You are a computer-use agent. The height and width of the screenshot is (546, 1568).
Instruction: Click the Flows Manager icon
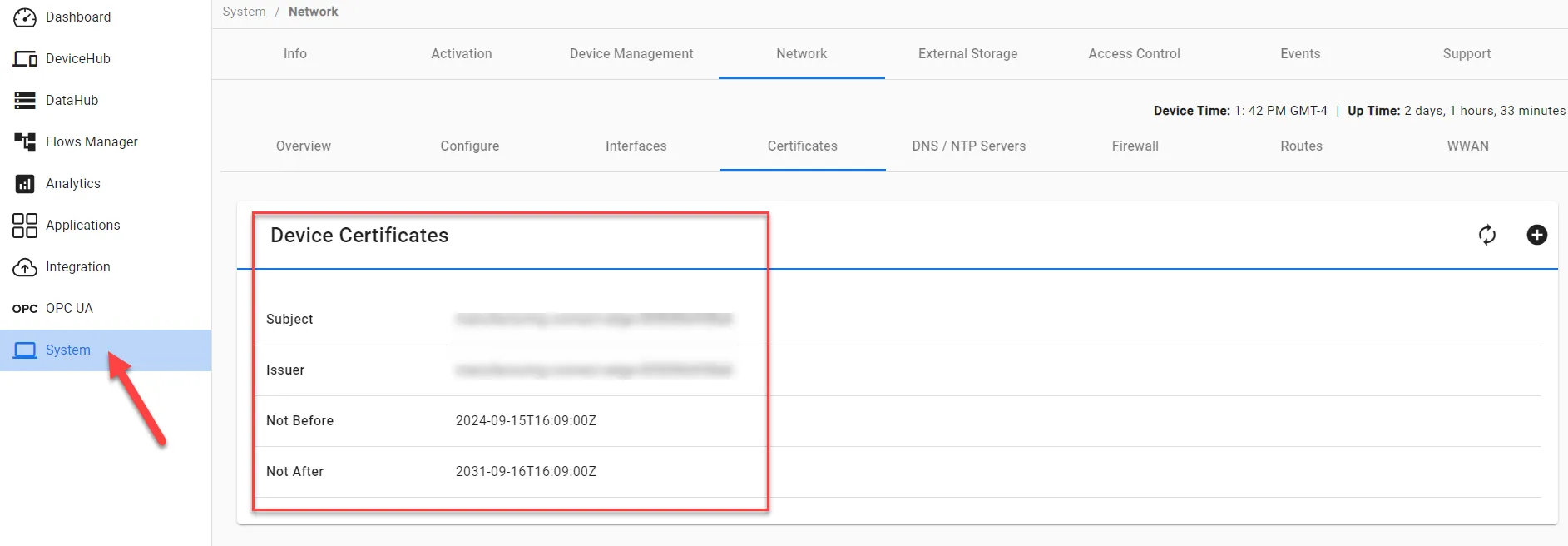[25, 142]
